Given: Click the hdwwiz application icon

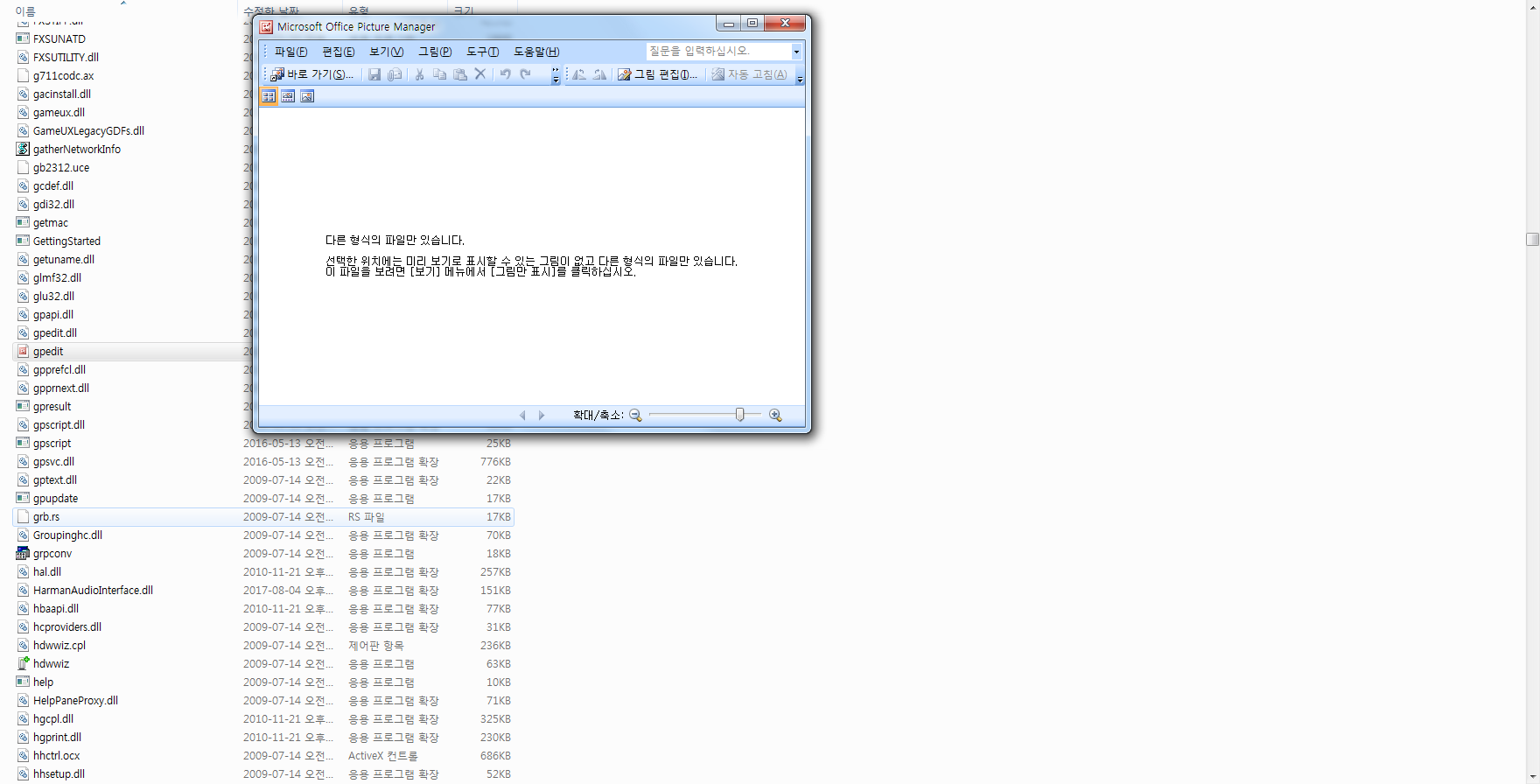Looking at the screenshot, I should click(x=23, y=664).
